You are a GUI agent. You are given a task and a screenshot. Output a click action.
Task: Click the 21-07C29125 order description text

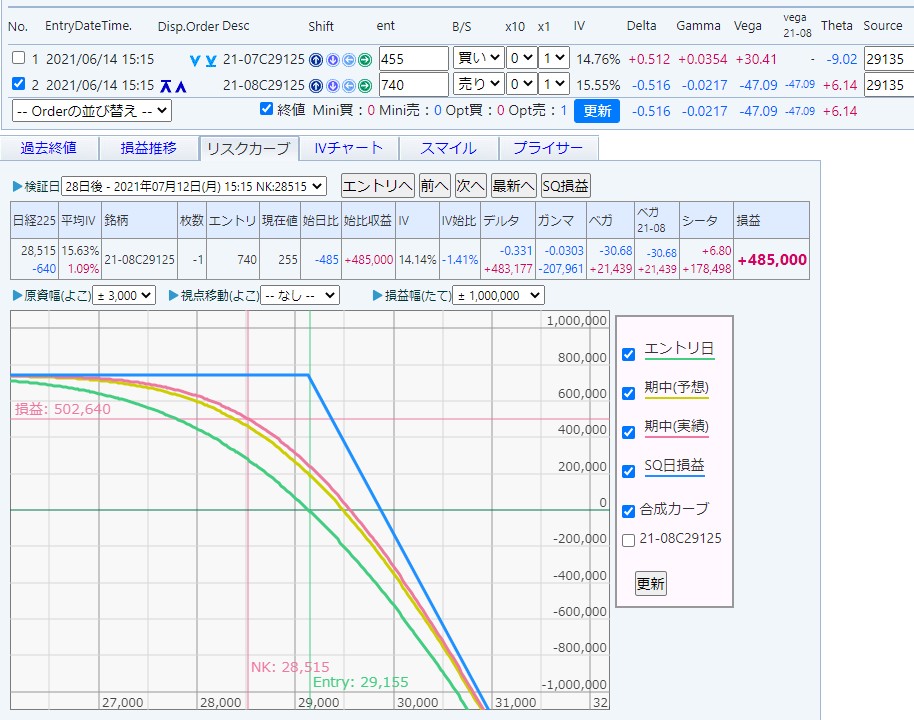pyautogui.click(x=264, y=59)
